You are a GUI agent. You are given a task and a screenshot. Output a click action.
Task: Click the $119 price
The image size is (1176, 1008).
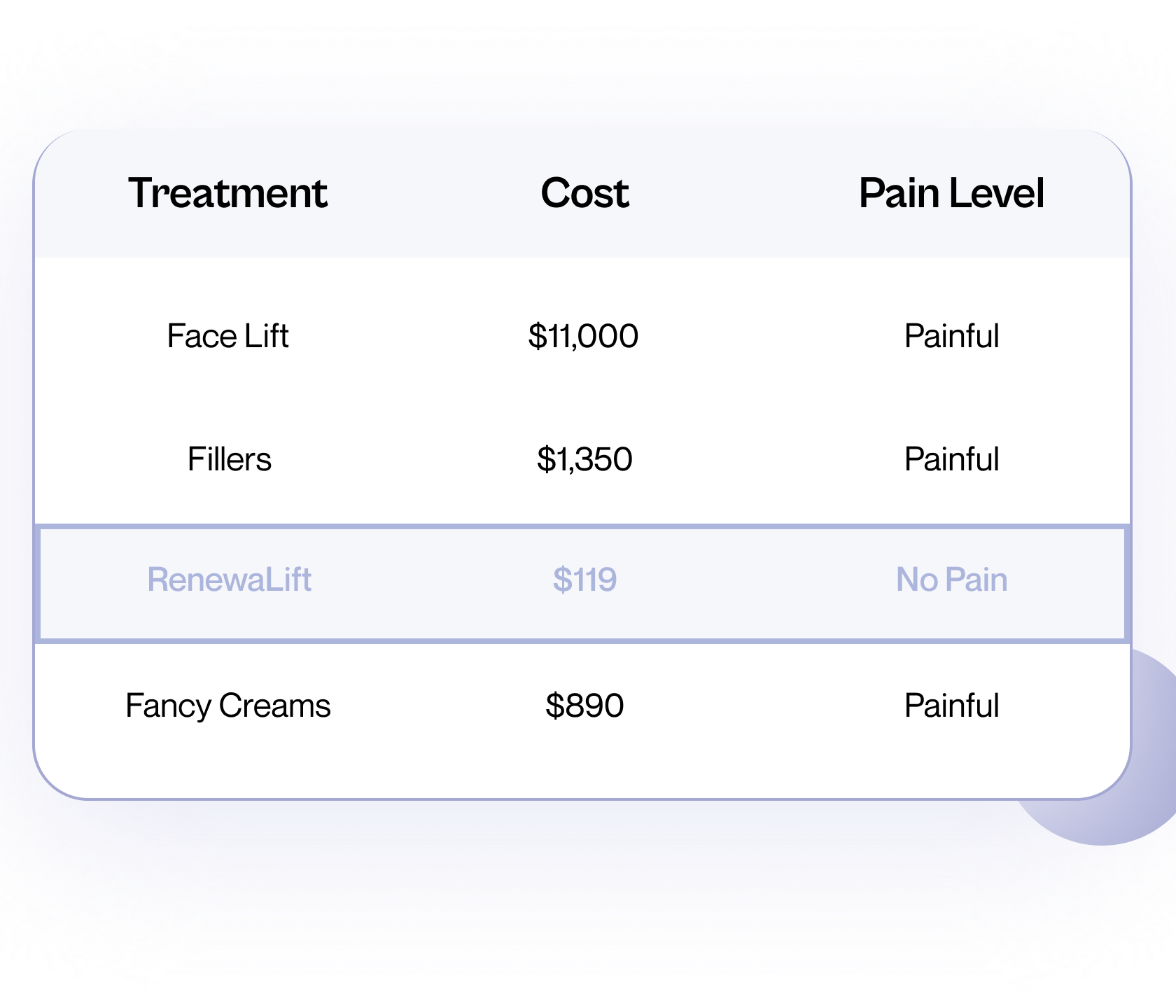(584, 580)
